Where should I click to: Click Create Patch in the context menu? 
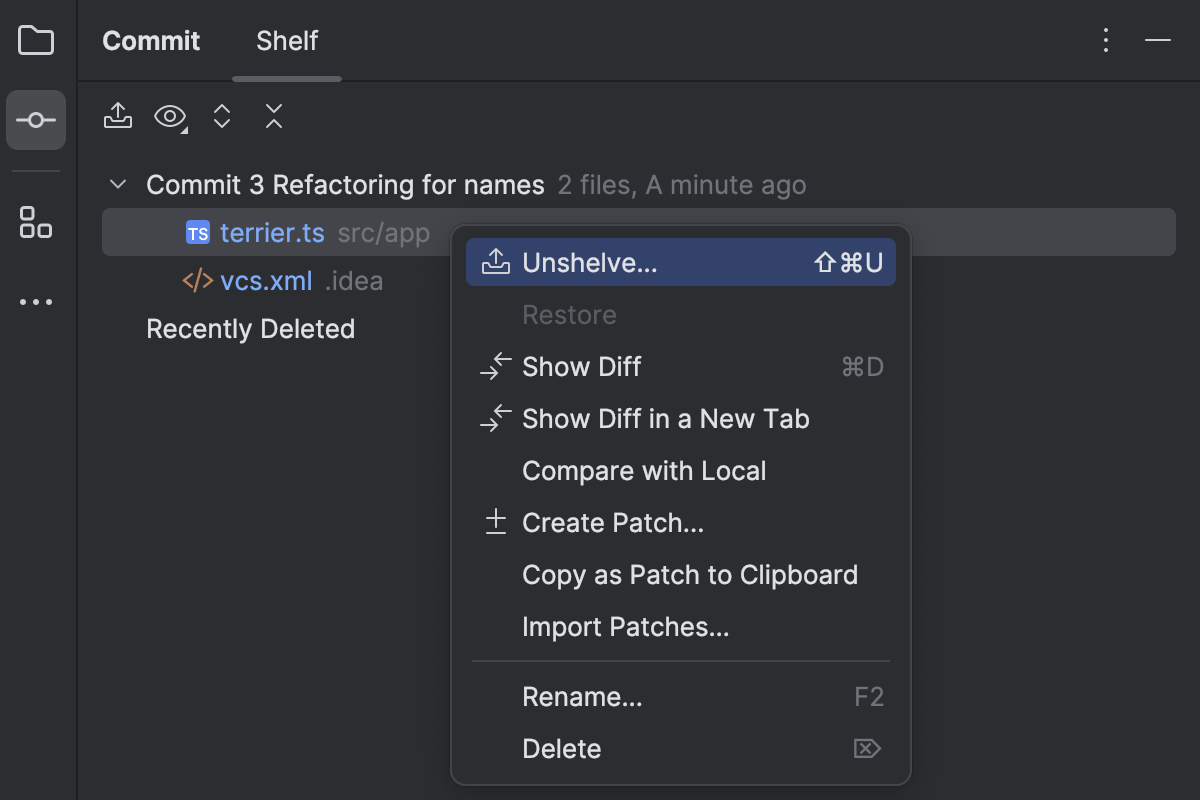pyautogui.click(x=613, y=522)
